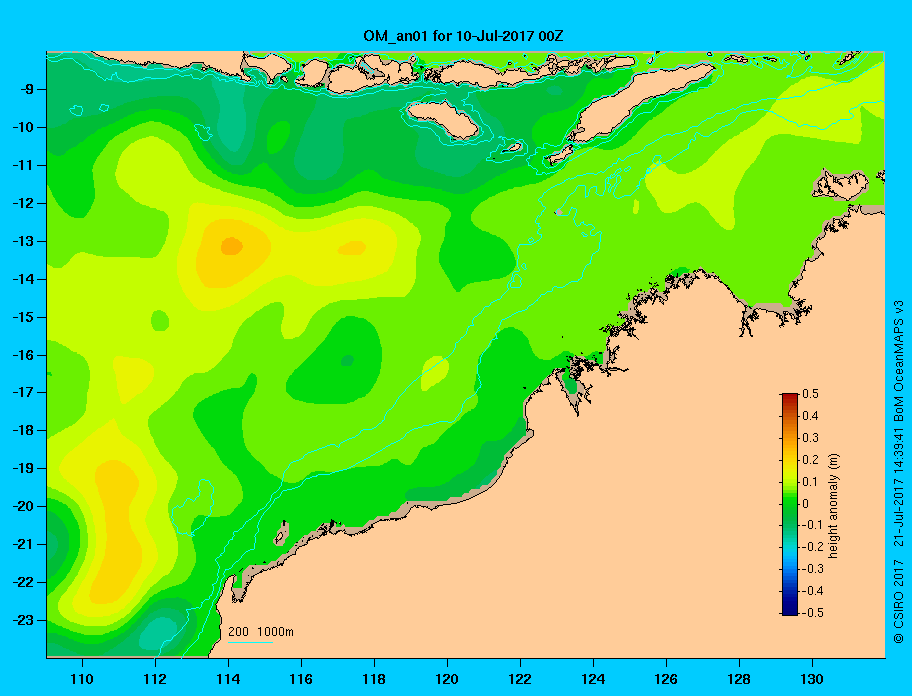912x696 pixels.
Task: Click the yellow-orange eddy near 111E 21S
Action: pos(118,532)
